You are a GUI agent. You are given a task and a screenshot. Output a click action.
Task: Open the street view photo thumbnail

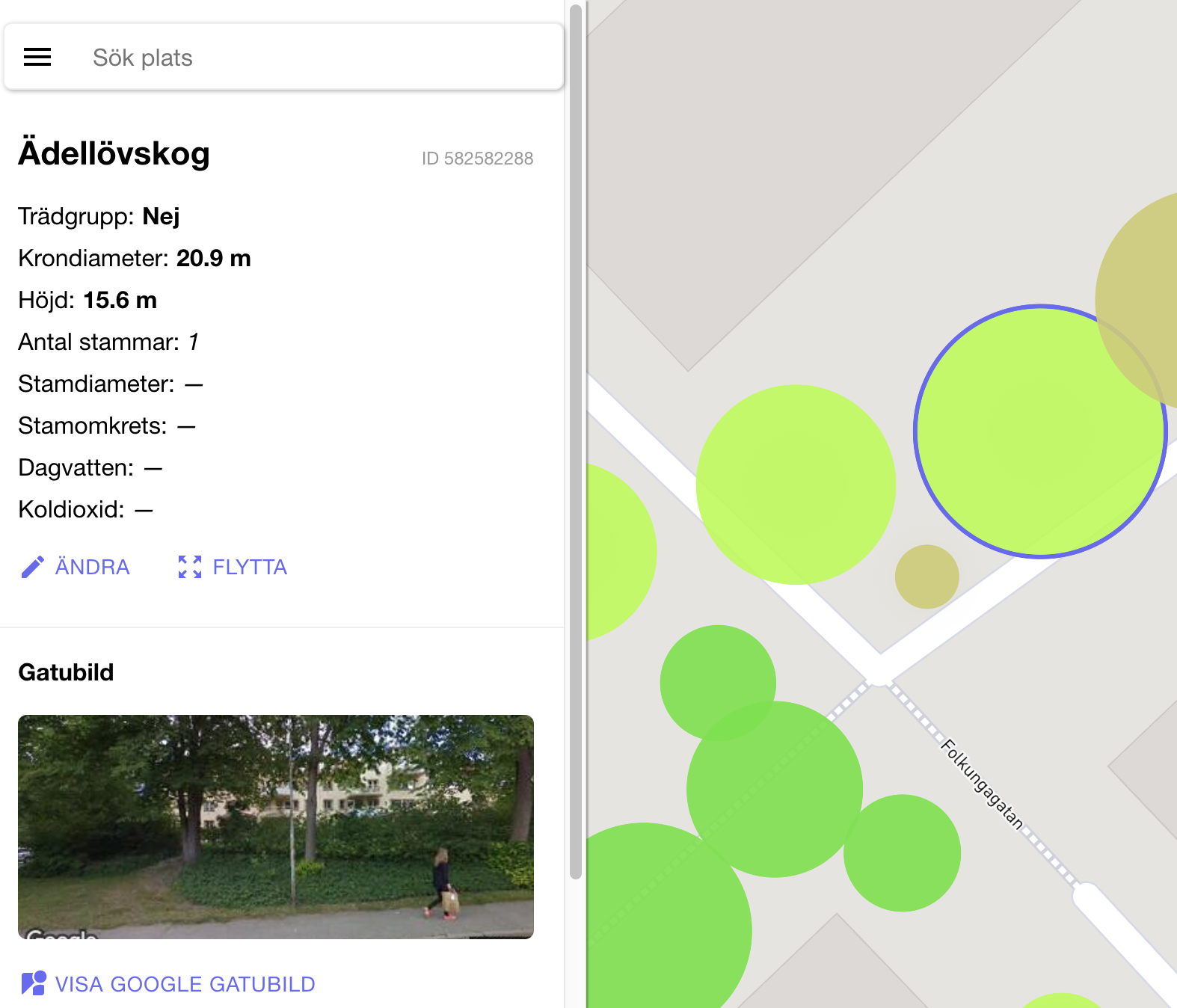pos(276,826)
